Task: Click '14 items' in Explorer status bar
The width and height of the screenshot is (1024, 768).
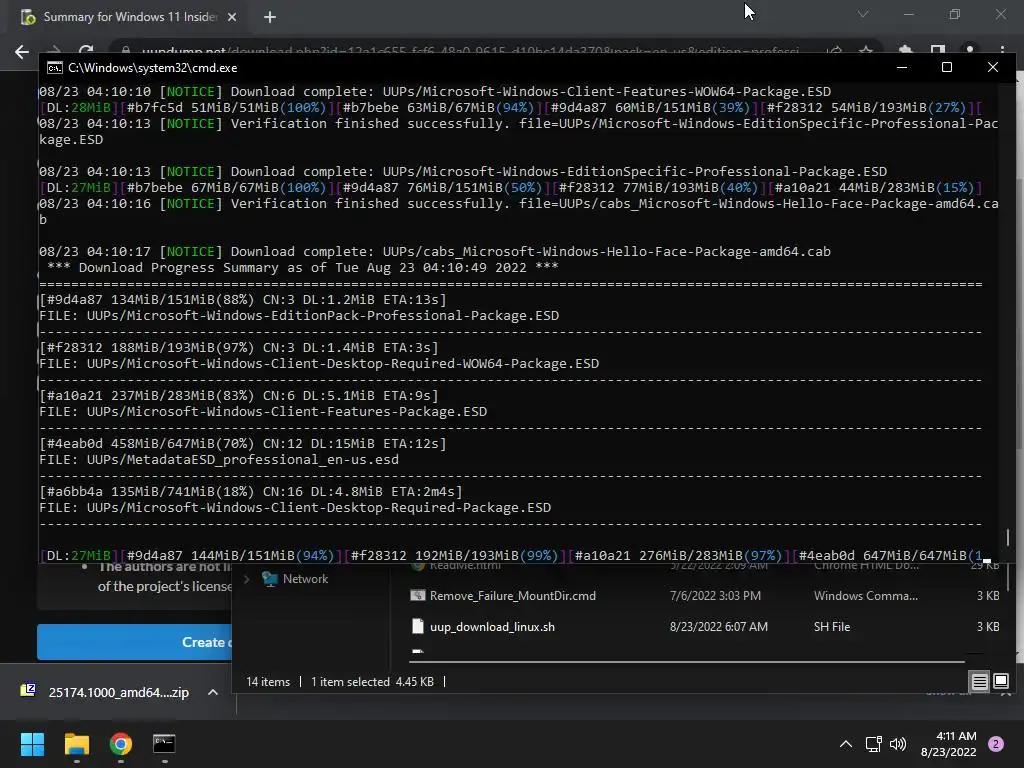Action: pos(268,682)
